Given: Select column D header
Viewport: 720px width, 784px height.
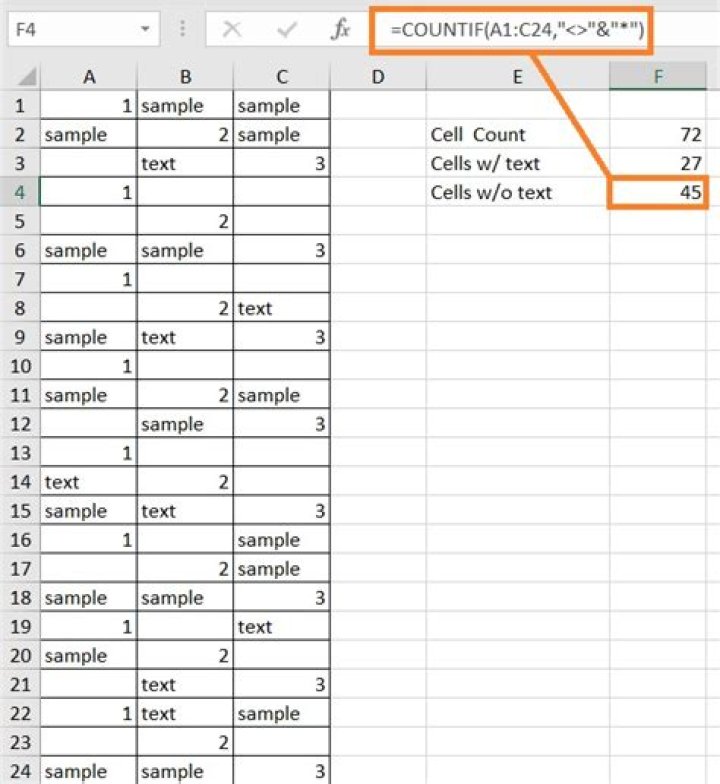Looking at the screenshot, I should (378, 77).
